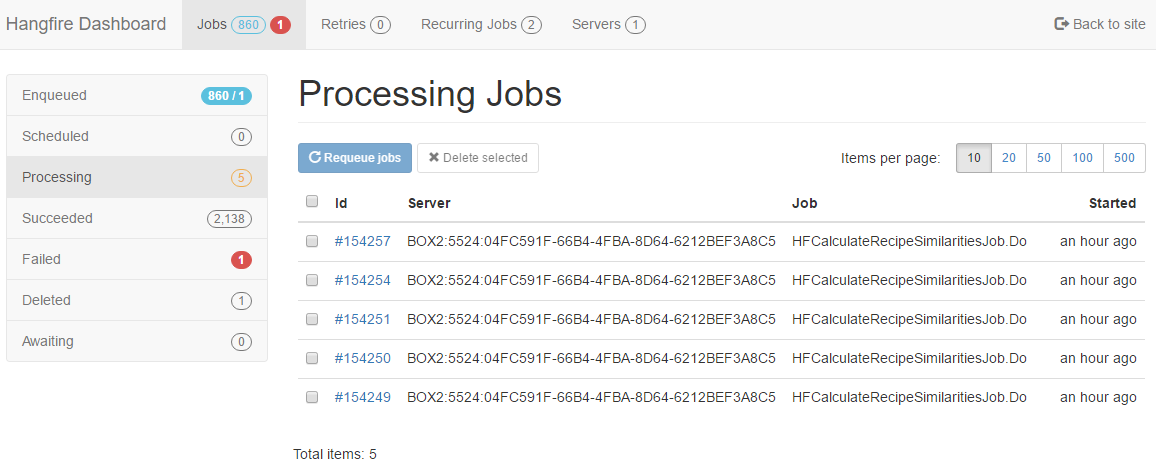Viewport: 1156px width, 470px height.
Task: Set items per page to 500
Action: [x=1124, y=158]
